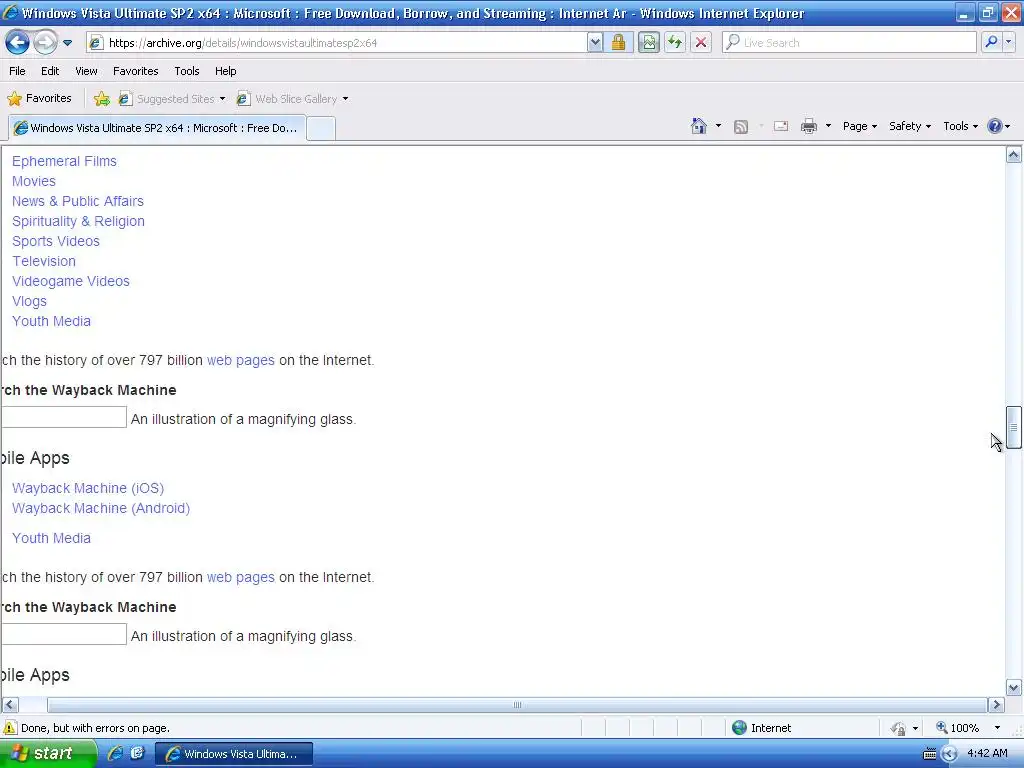
Task: Open the View menu
Action: [x=86, y=71]
